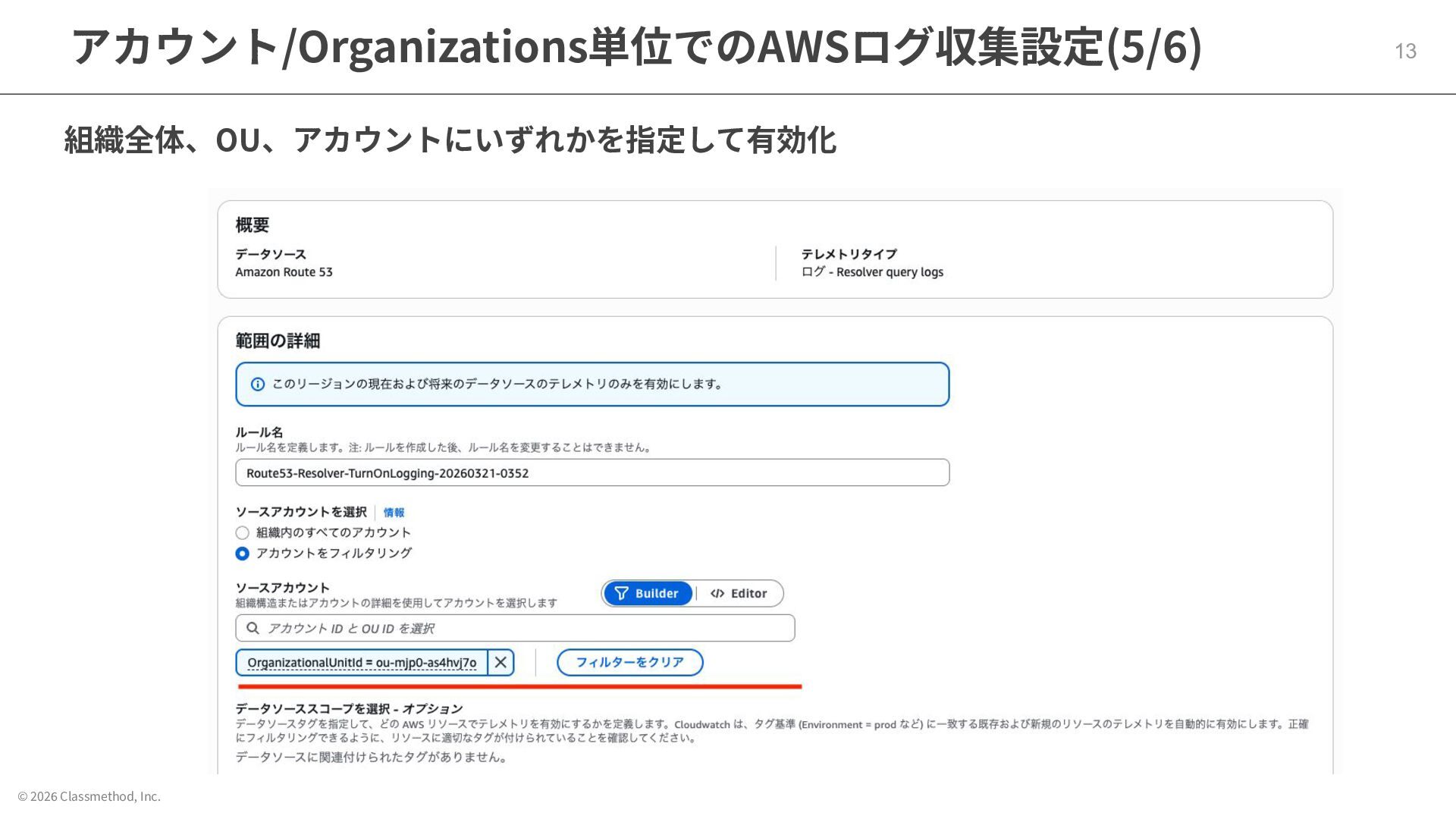Click the magnifier icon in account search

(253, 628)
